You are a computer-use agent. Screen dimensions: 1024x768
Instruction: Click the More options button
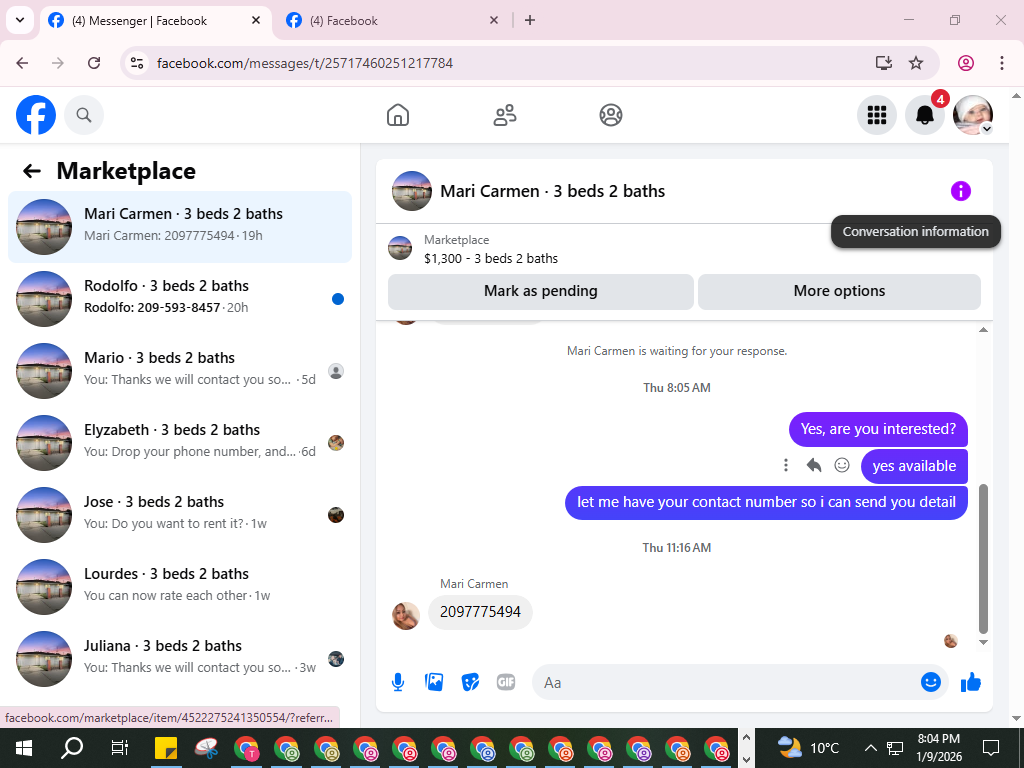[x=839, y=291]
